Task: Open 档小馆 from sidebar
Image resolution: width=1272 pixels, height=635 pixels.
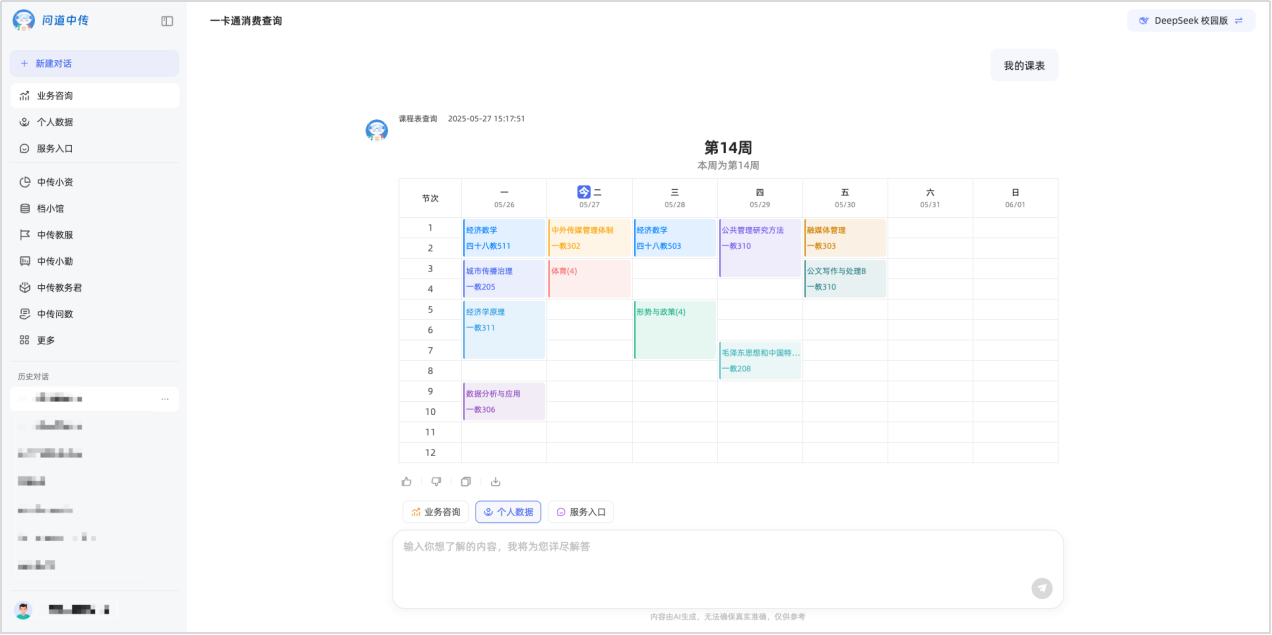Action: click(50, 209)
